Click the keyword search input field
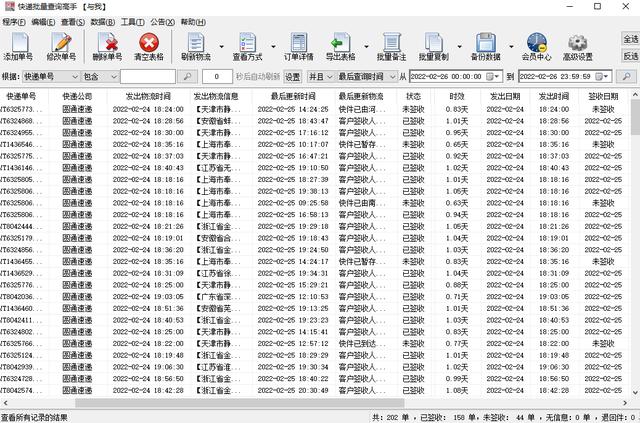The height and width of the screenshot is (423, 640). pyautogui.click(x=148, y=76)
